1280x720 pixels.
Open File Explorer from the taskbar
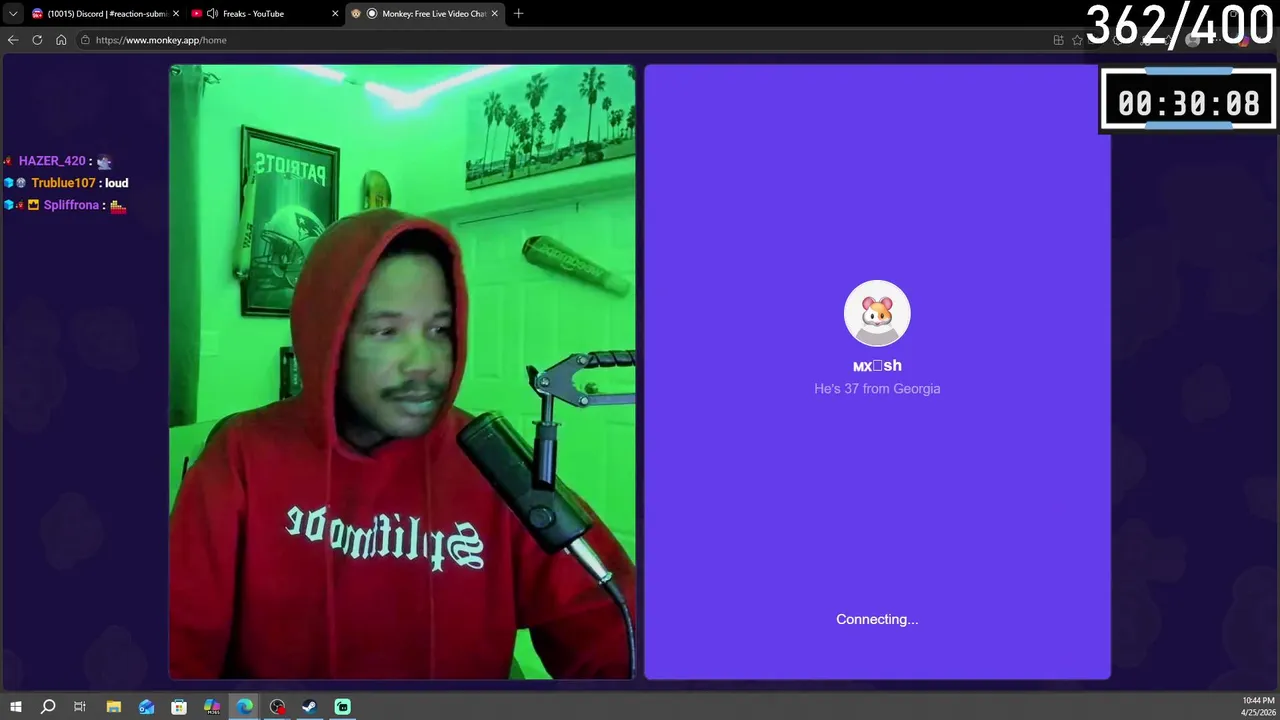click(113, 707)
